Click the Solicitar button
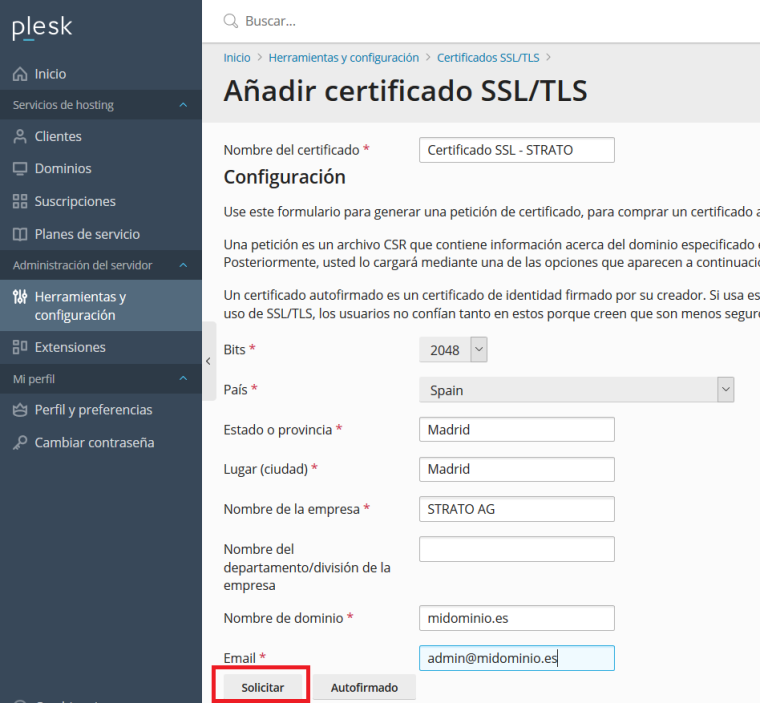This screenshot has width=760, height=703. coord(263,687)
